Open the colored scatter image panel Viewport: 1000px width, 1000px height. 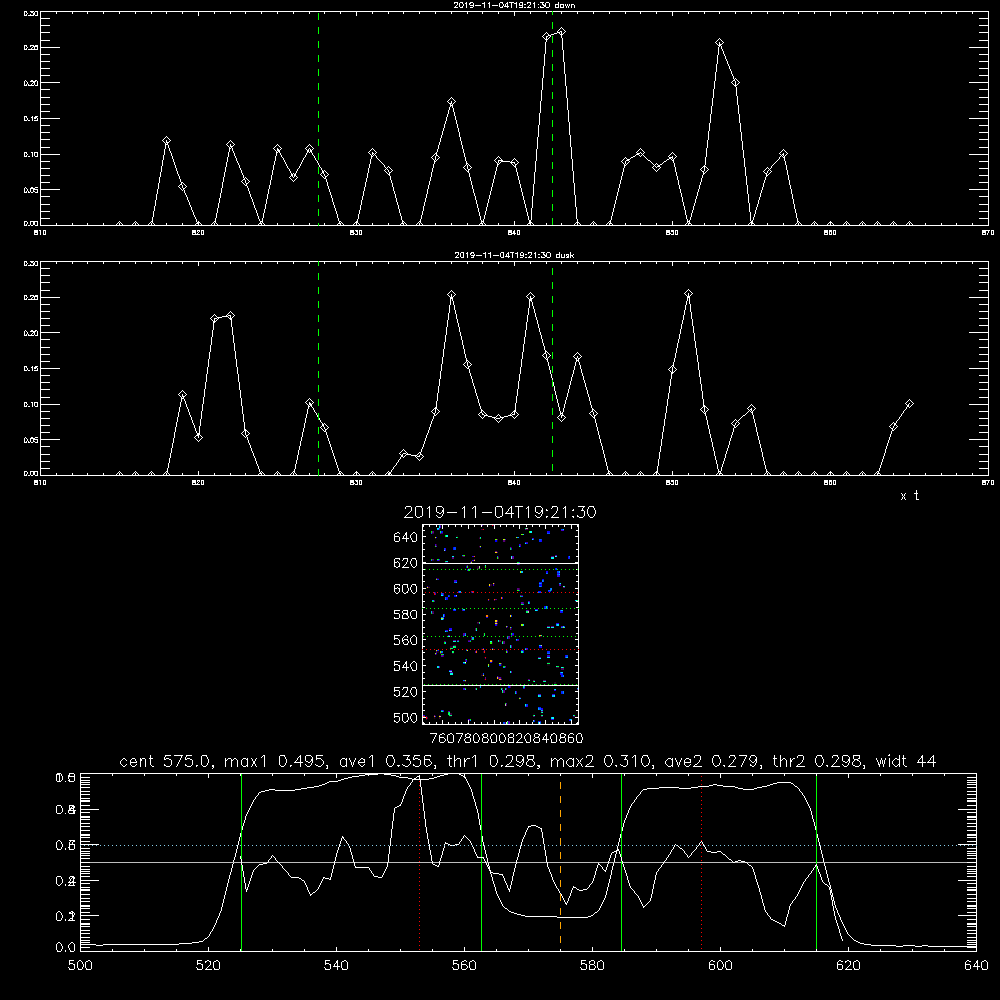[x=501, y=624]
